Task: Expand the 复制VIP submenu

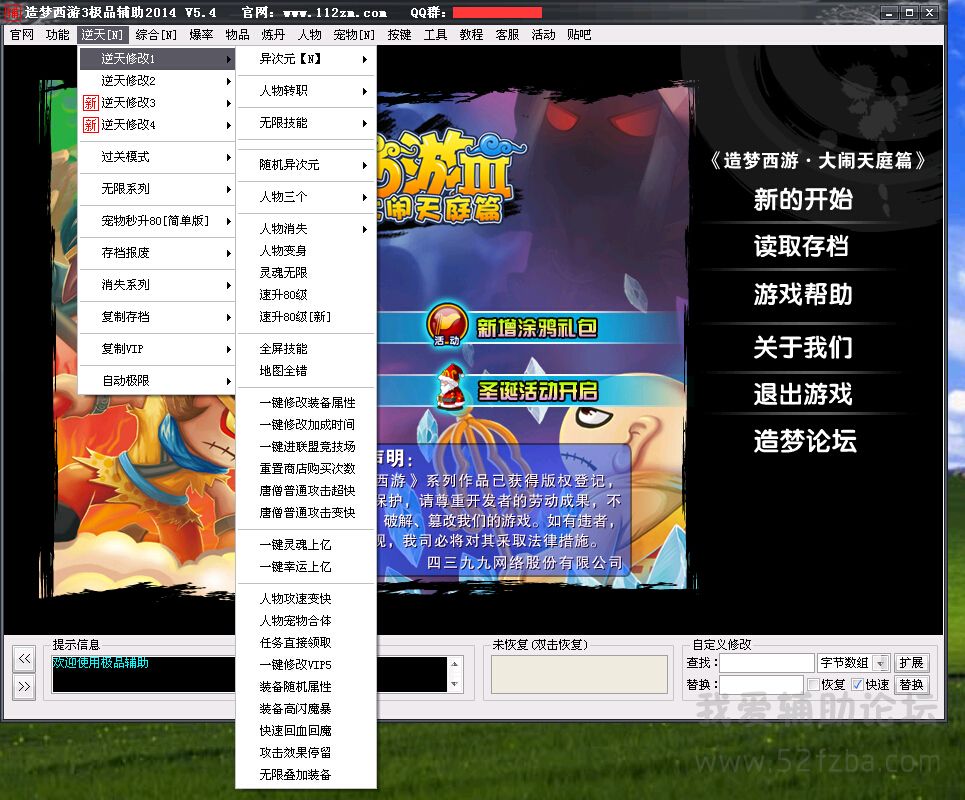Action: 157,349
